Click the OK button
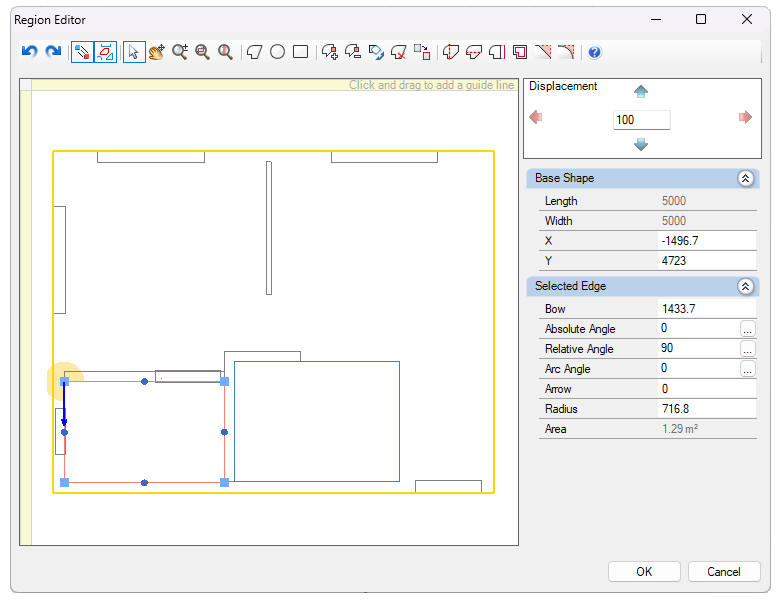 point(644,572)
